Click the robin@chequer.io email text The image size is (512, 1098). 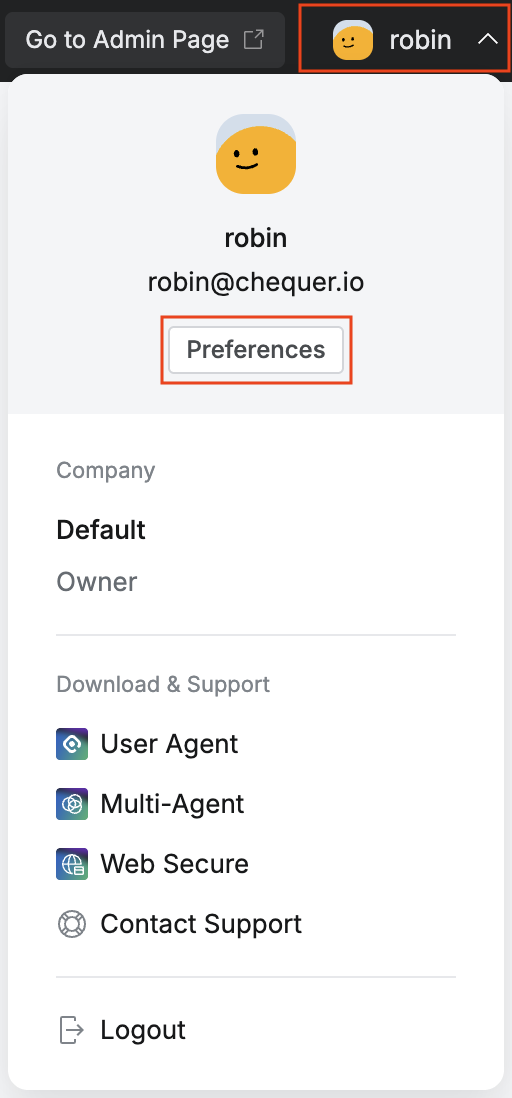pyautogui.click(x=256, y=282)
